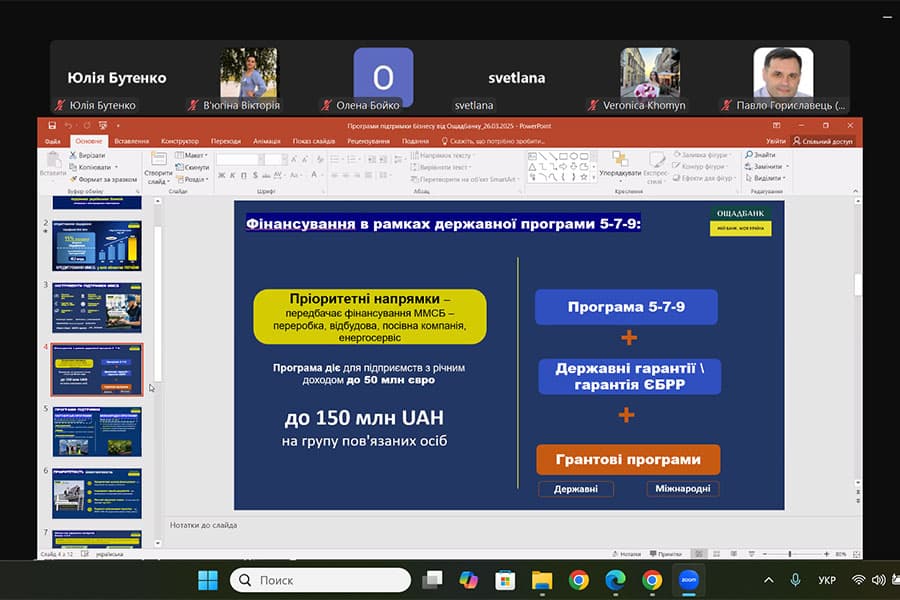Switch to the Animation (Анімація) ribbon tab
This screenshot has width=900, height=600.
pyautogui.click(x=267, y=141)
